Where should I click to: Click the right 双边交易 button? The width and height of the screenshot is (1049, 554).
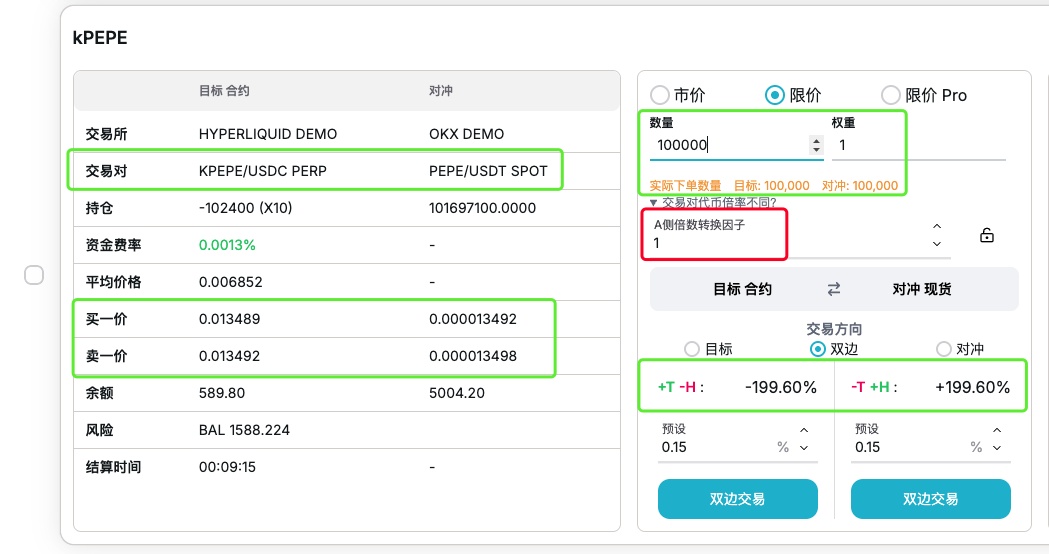(930, 499)
